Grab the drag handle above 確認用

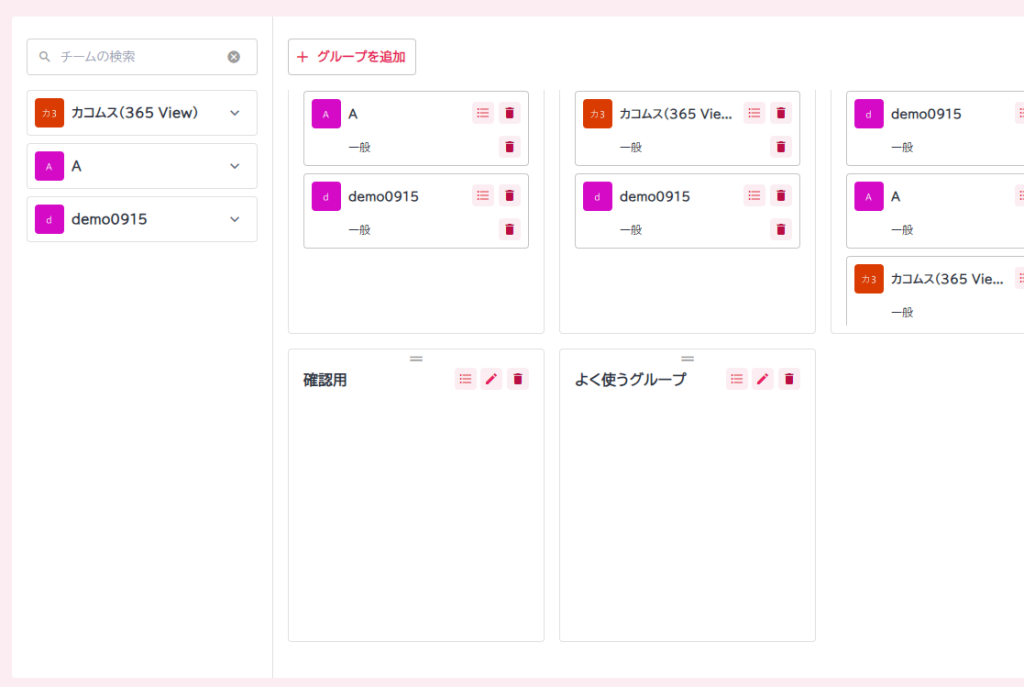[416, 358]
